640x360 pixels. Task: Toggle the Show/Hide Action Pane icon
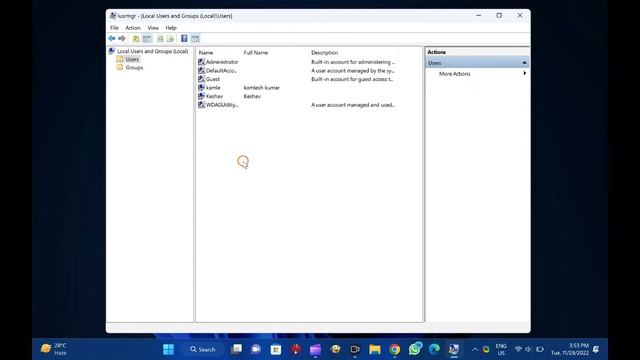pos(196,38)
